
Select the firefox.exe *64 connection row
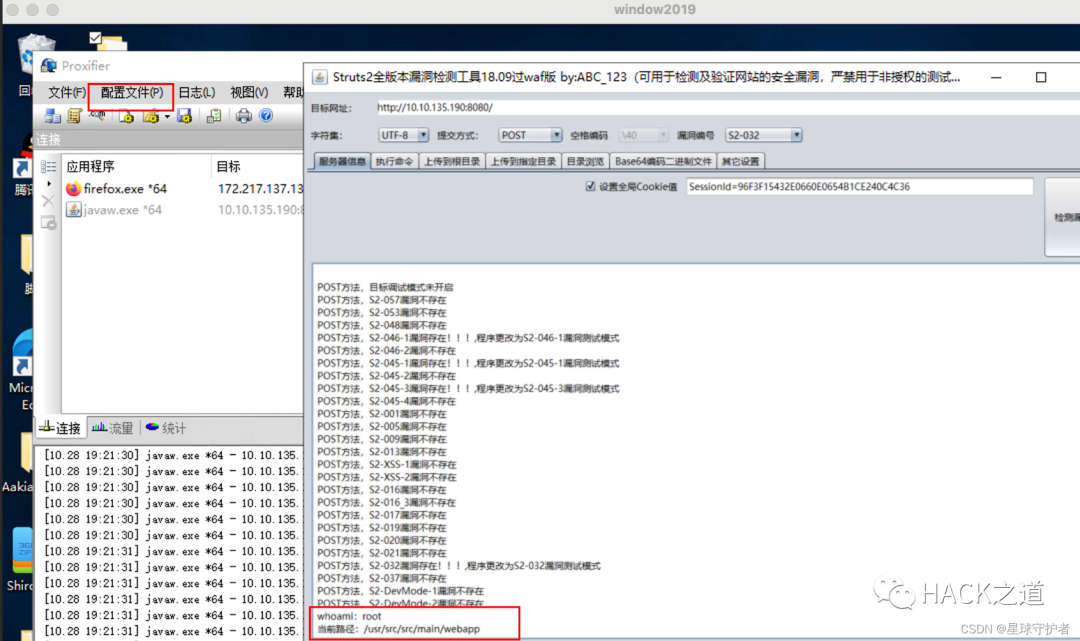click(x=183, y=189)
